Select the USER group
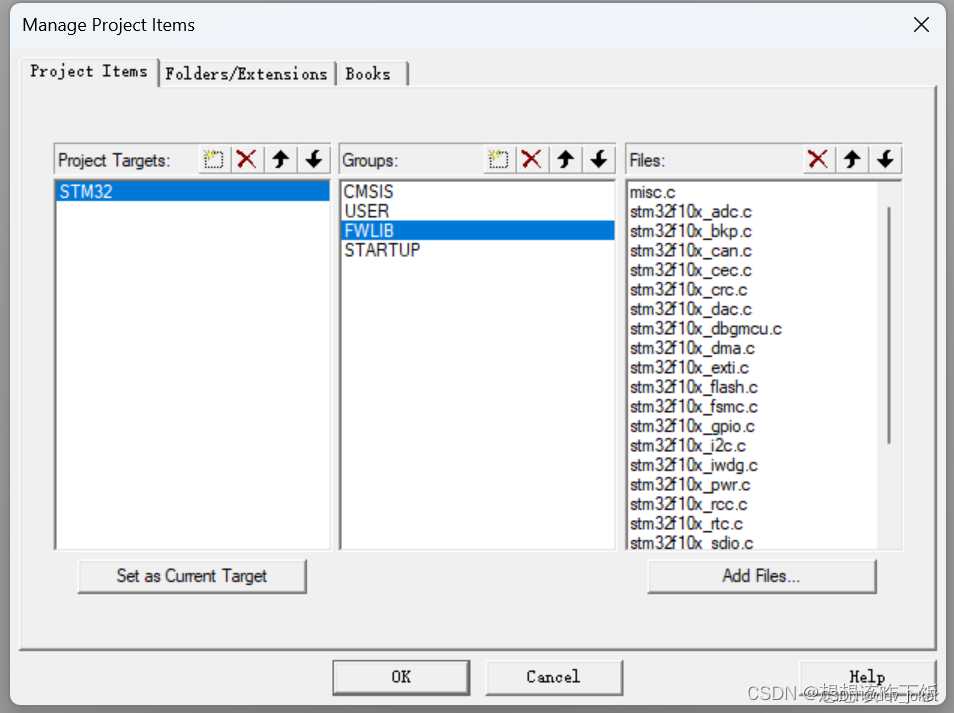The height and width of the screenshot is (713, 954). click(478, 211)
